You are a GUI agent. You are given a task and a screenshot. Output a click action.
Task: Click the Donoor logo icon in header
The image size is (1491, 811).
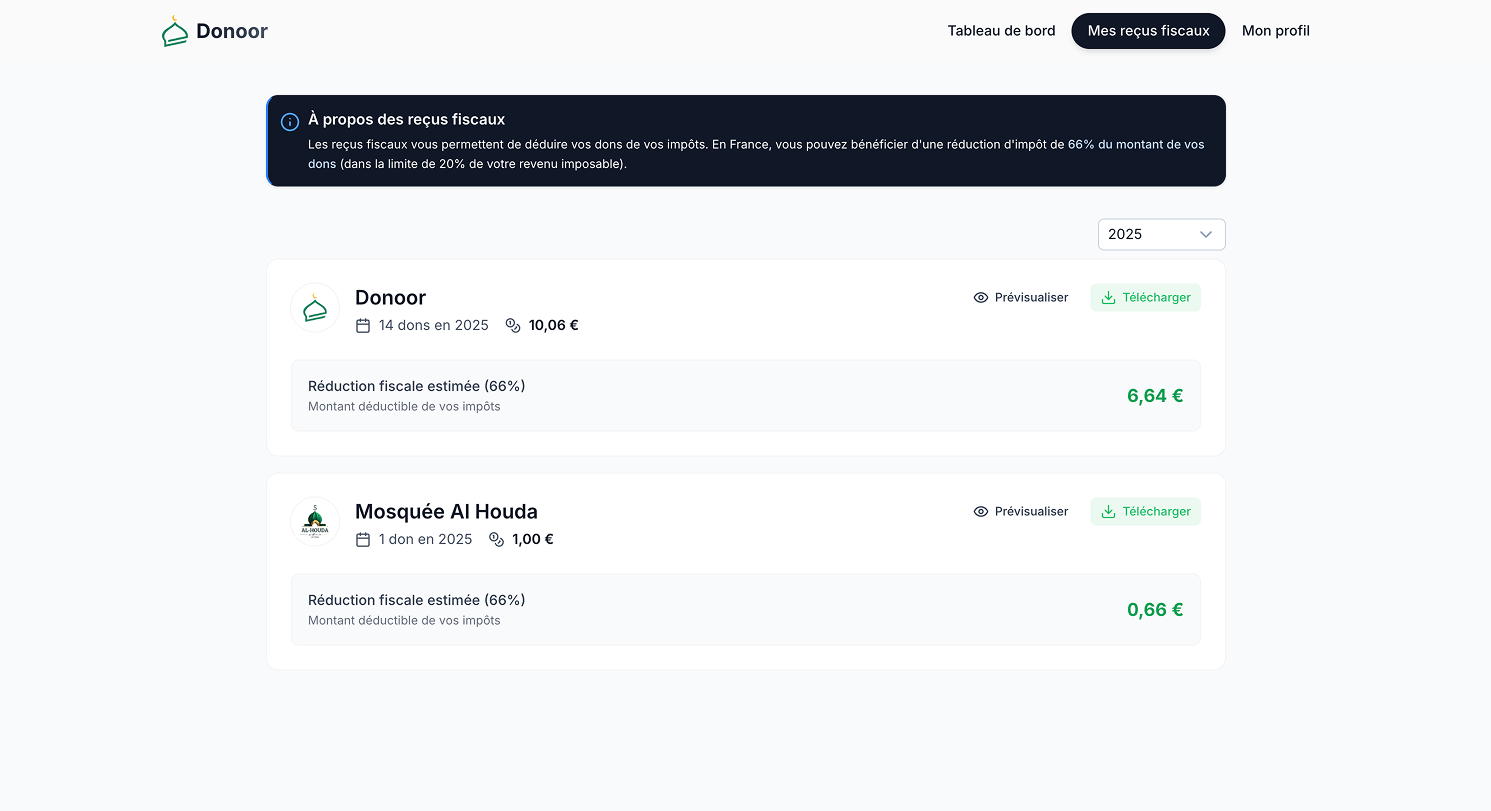175,32
